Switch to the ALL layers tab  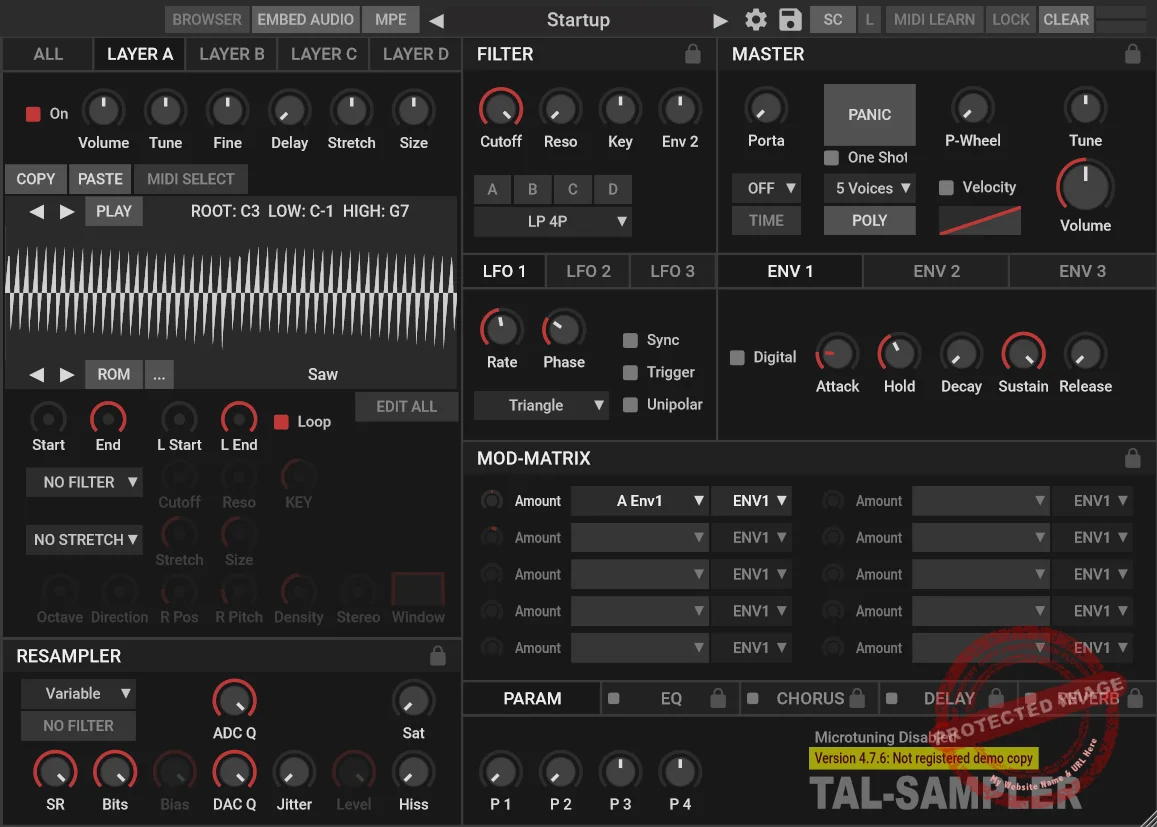tap(48, 54)
